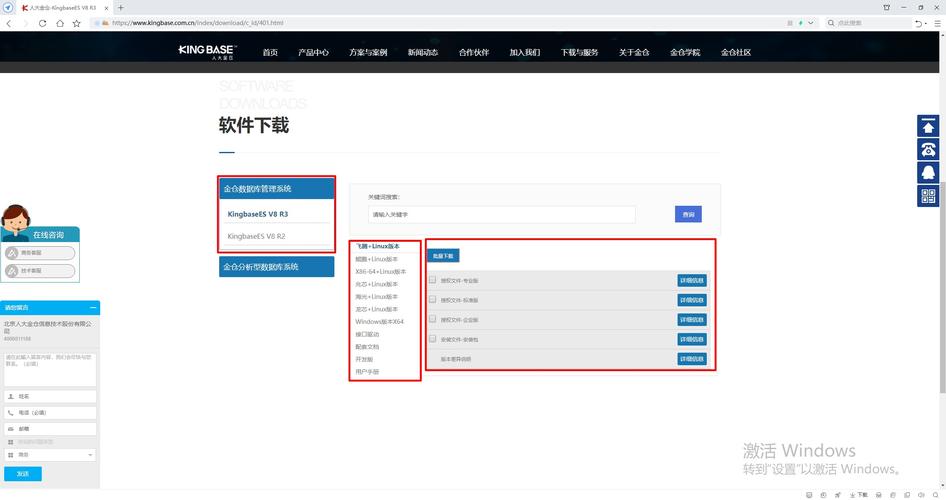The image size is (946, 500).
Task: Click the Kingbase logo
Action: [x=208, y=52]
